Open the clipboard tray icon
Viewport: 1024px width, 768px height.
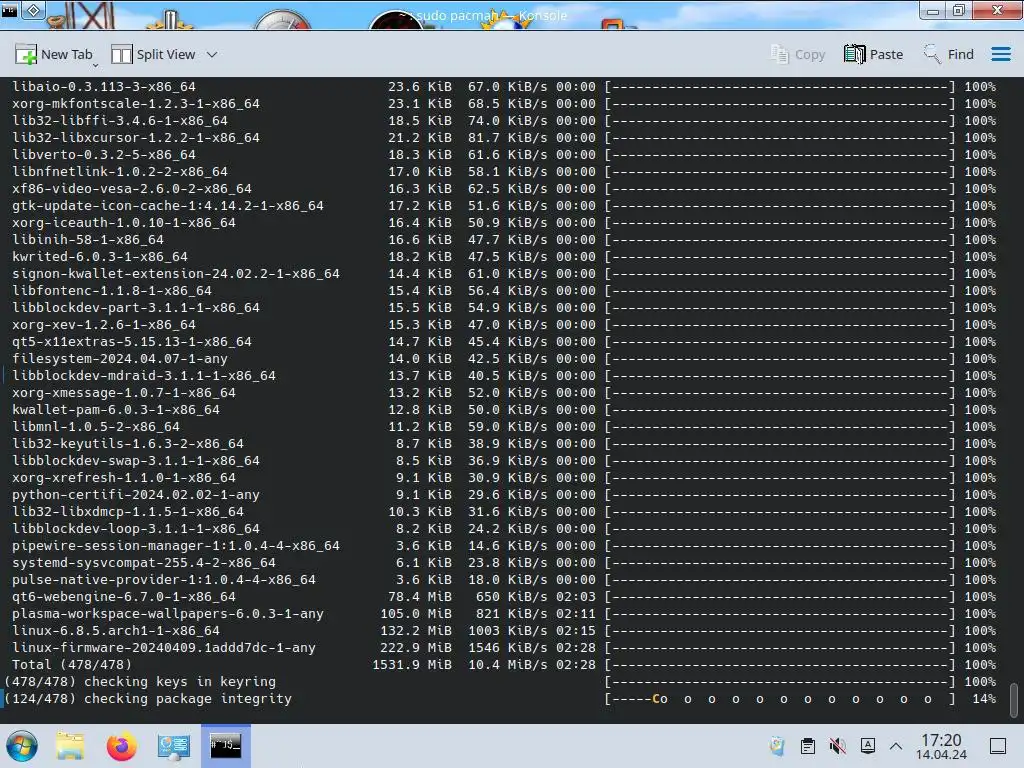pos(807,746)
